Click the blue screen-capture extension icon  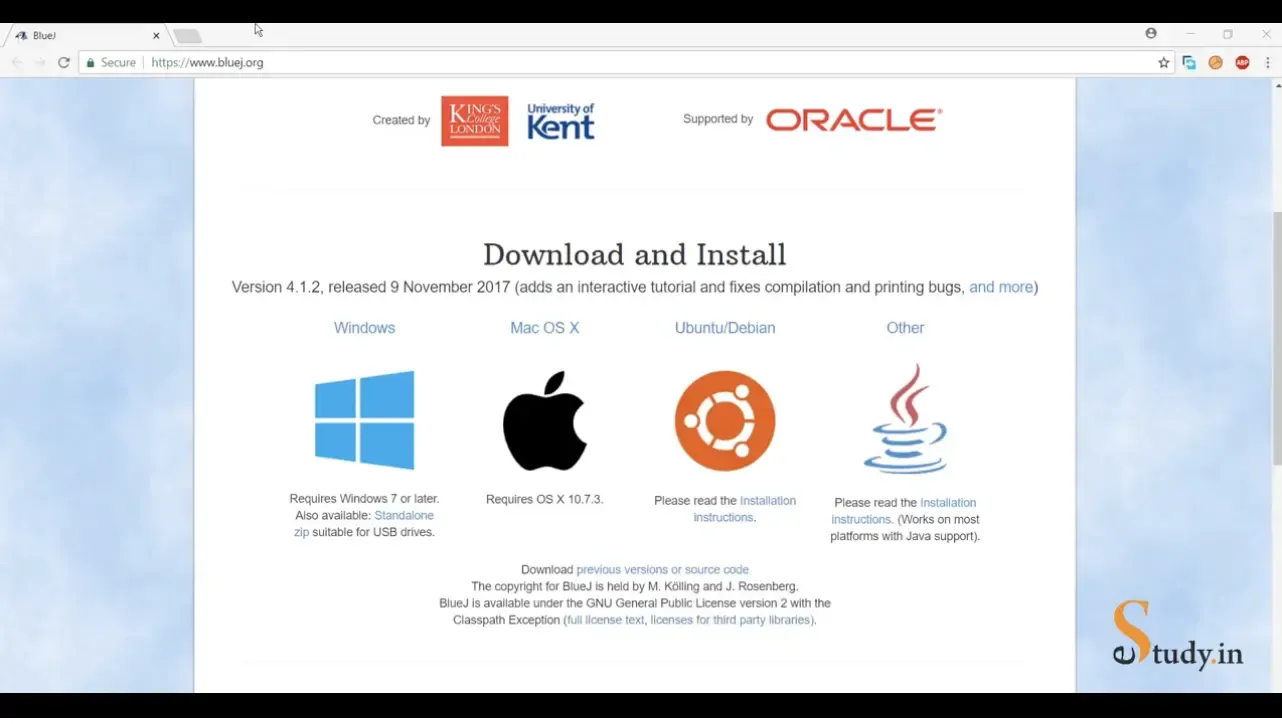(x=1189, y=63)
